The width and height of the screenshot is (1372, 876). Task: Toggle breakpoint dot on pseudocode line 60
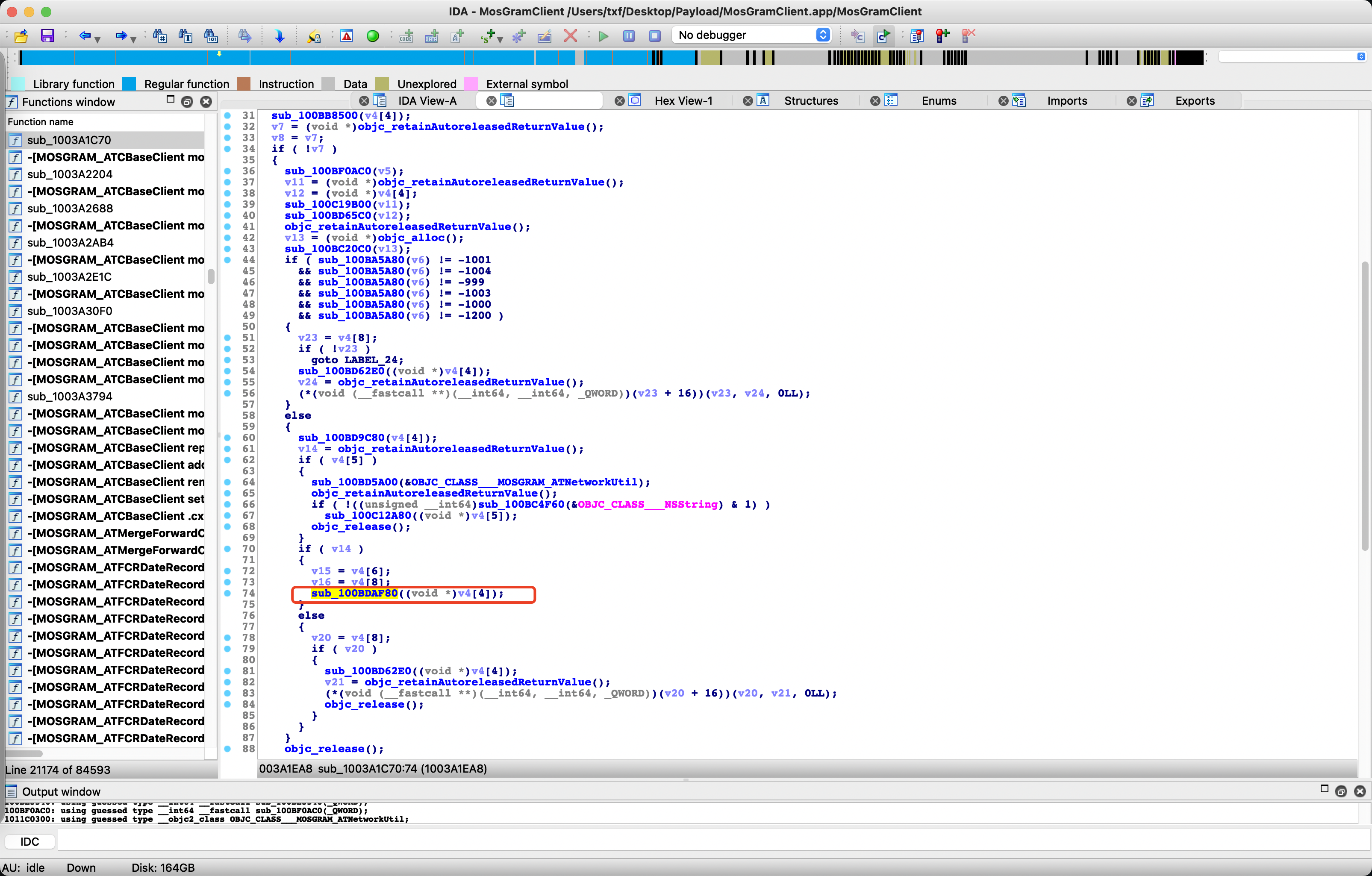(227, 438)
